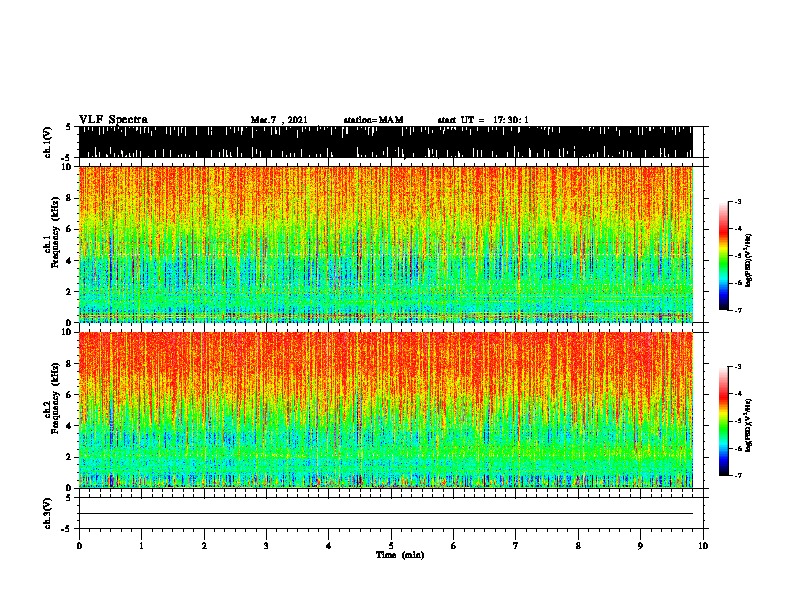Select the "Time (min)" axis title

coord(400,555)
